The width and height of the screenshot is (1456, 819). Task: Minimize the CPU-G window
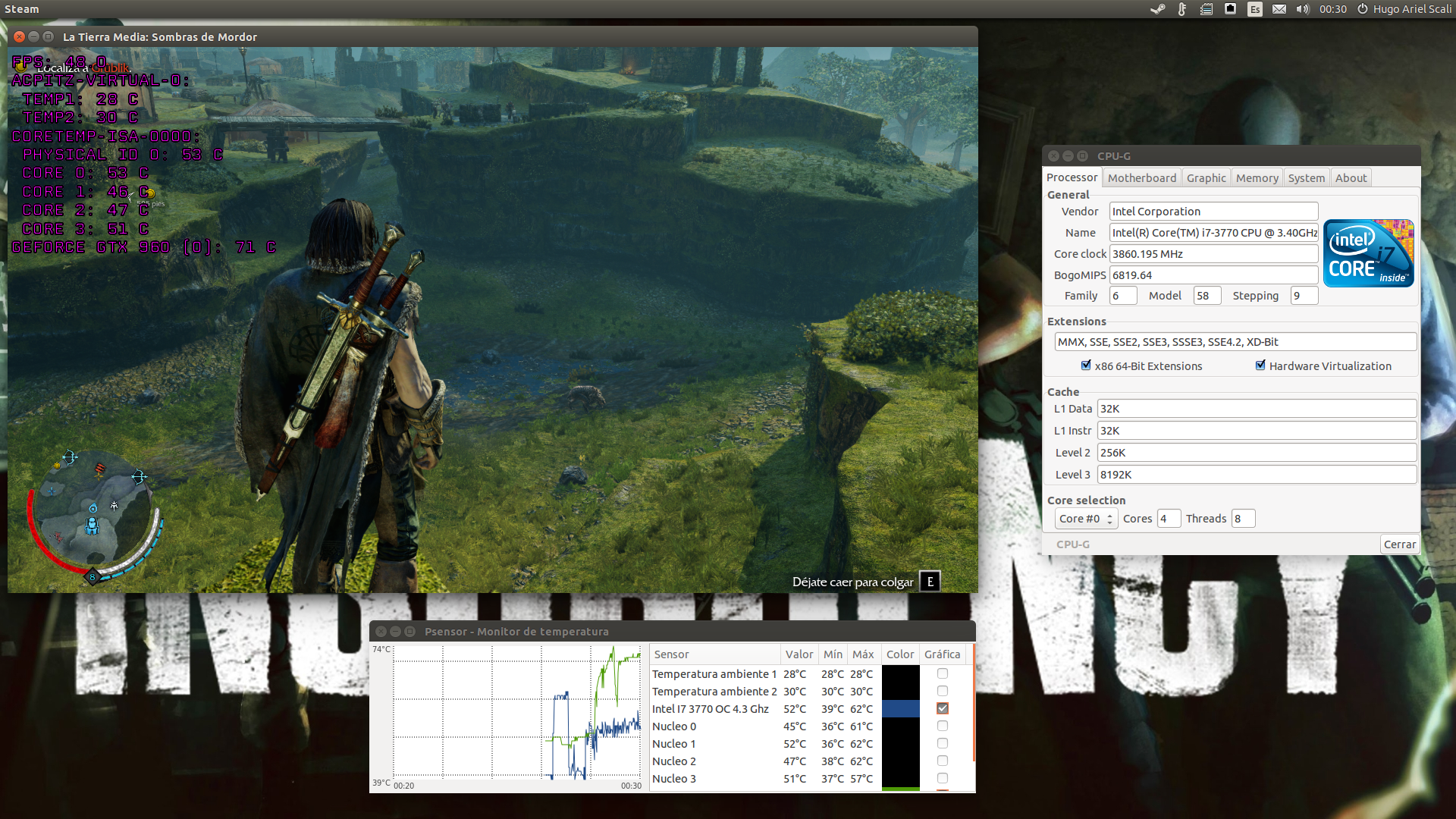(1068, 155)
